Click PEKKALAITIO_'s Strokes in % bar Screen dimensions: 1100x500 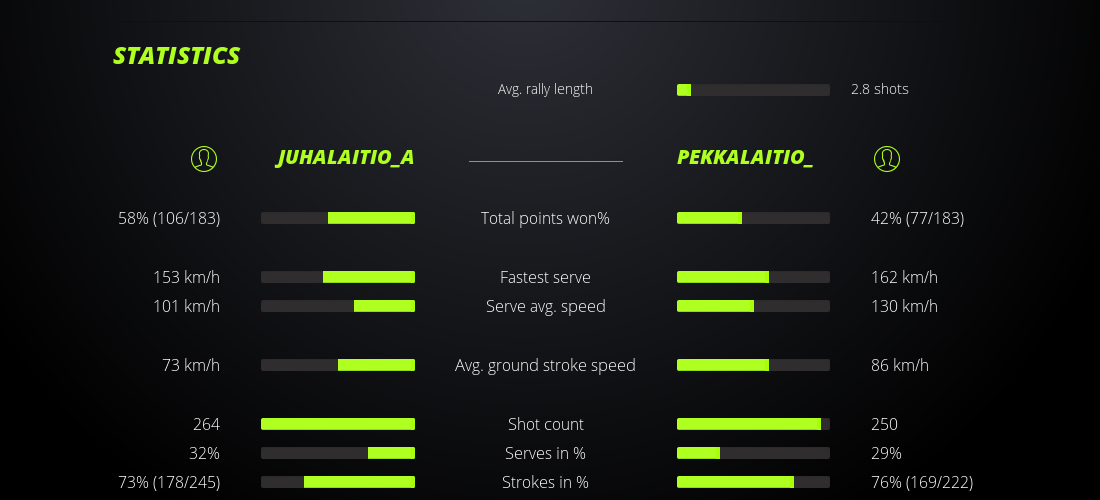click(753, 482)
